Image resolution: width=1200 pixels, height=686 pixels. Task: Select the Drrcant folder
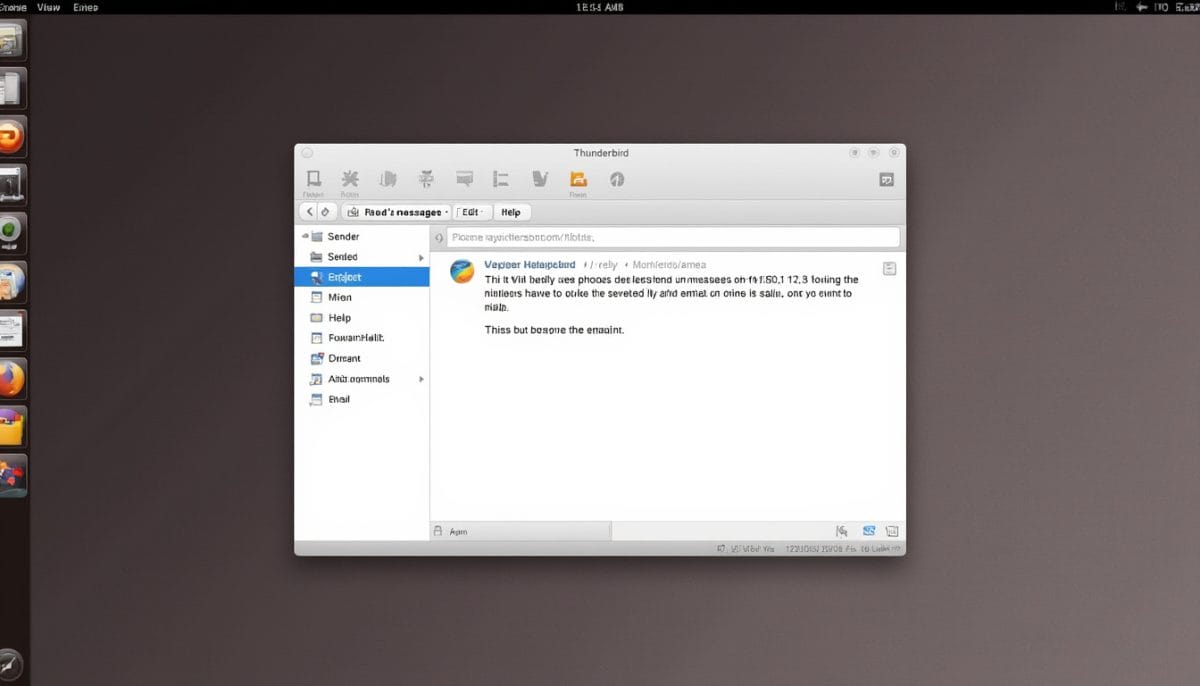tap(362, 358)
